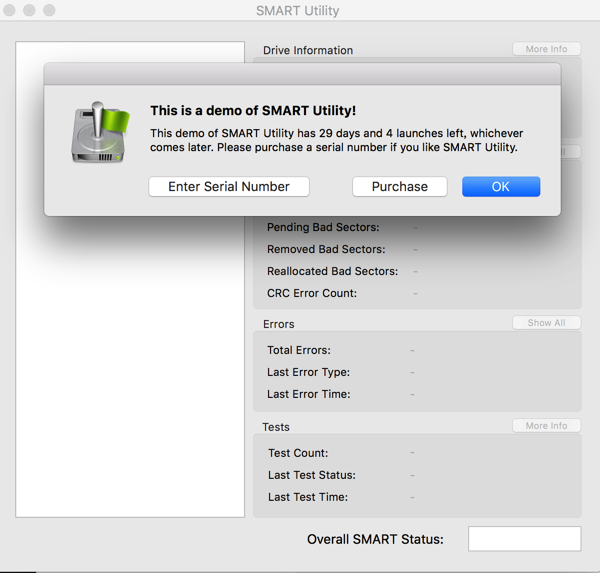The image size is (600, 573).
Task: Select 'Last Error Type:' label
Action: (x=308, y=372)
